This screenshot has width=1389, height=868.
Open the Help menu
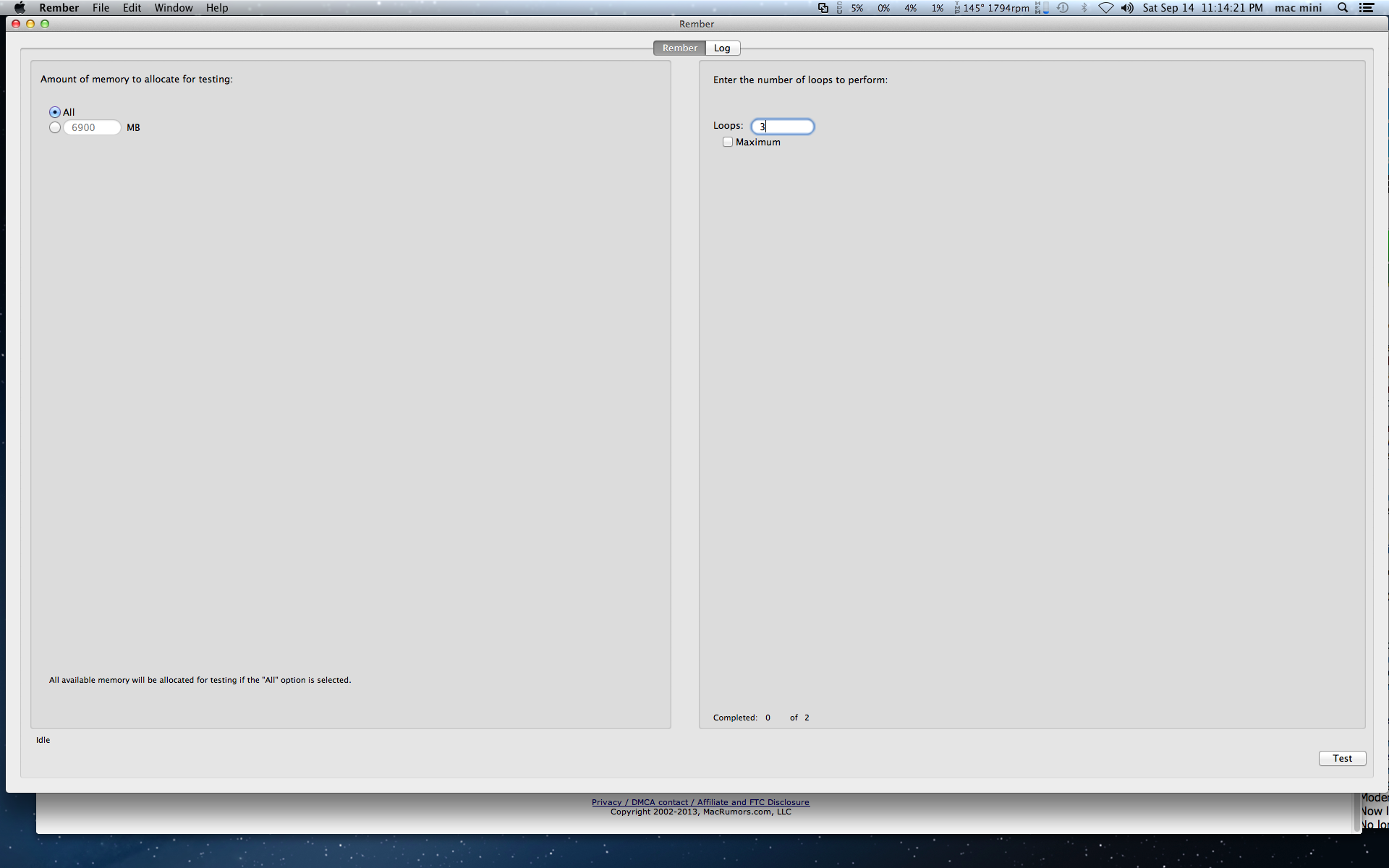click(216, 8)
